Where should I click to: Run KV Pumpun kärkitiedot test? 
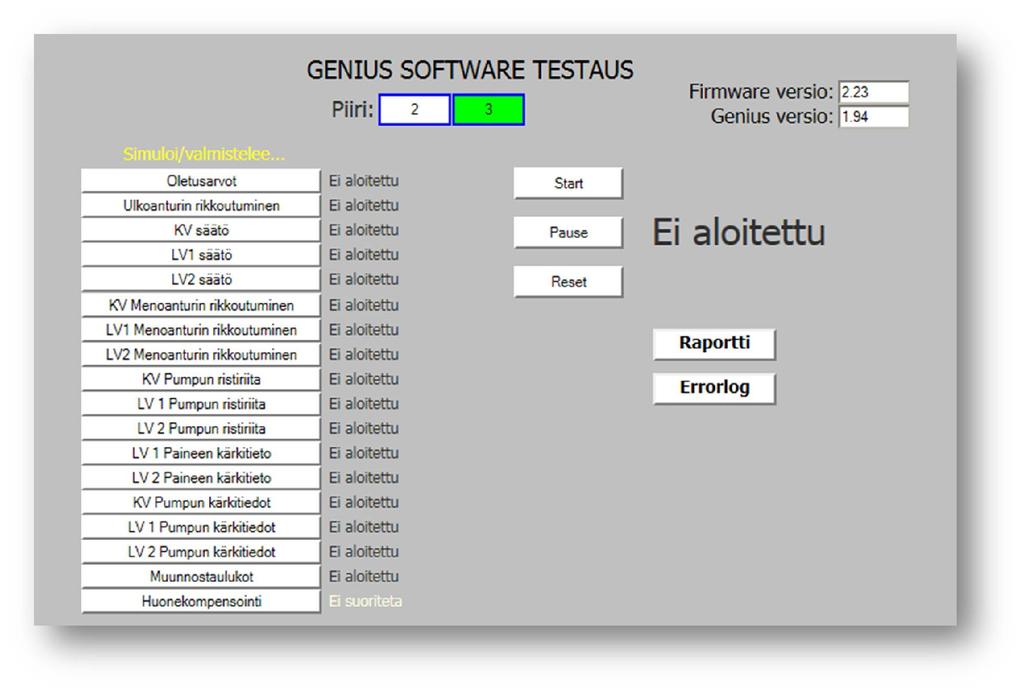pyautogui.click(x=201, y=503)
